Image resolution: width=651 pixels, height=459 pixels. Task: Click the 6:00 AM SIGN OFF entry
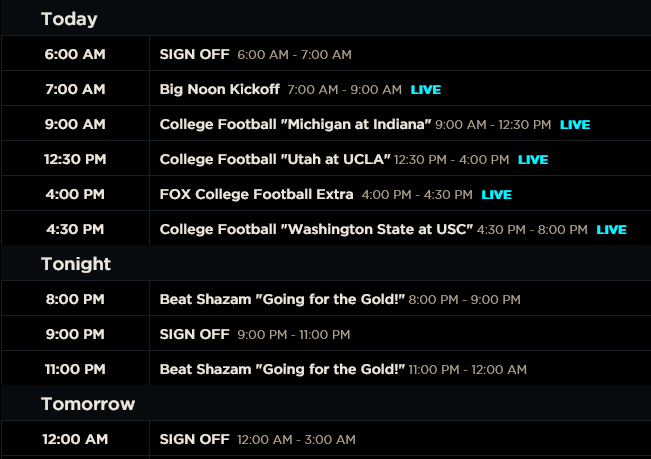click(x=195, y=54)
